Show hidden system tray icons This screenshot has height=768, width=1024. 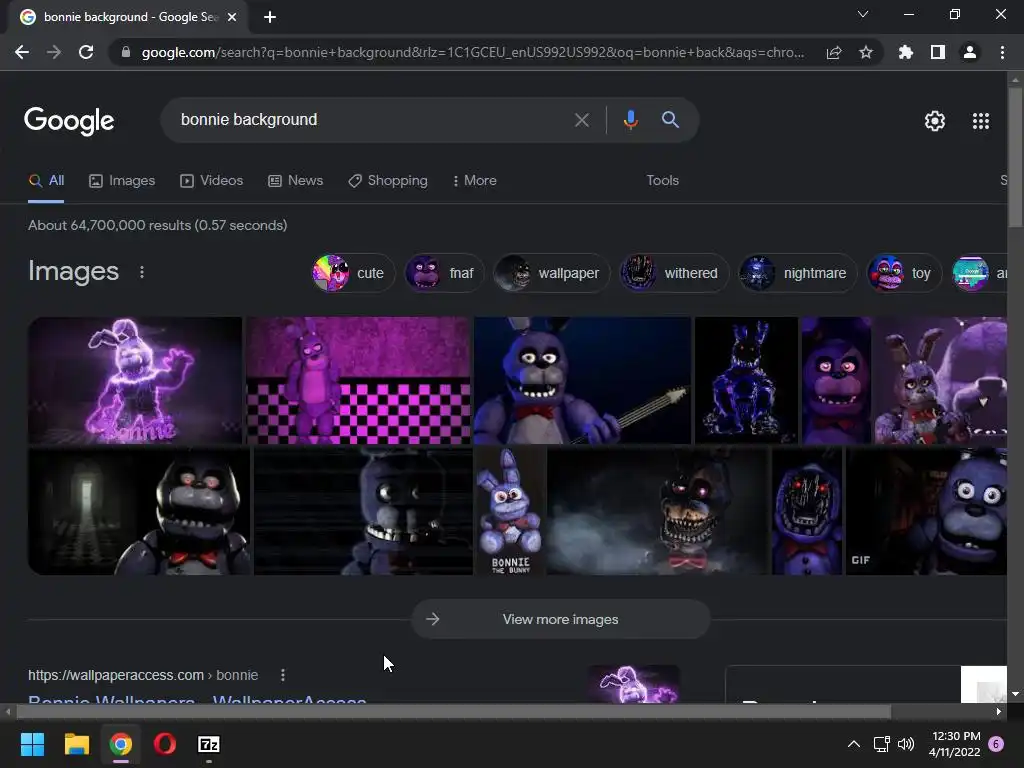(x=854, y=744)
